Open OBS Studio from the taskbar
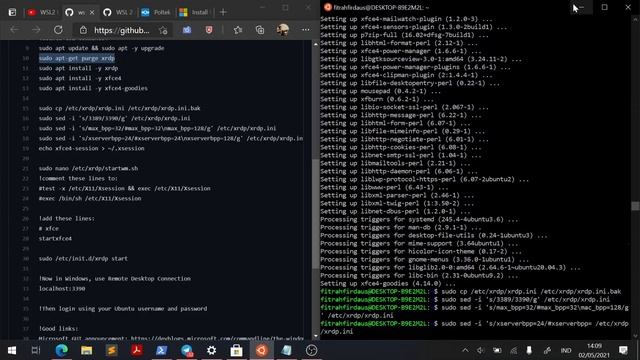Image resolution: width=640 pixels, height=360 pixels. point(311,350)
